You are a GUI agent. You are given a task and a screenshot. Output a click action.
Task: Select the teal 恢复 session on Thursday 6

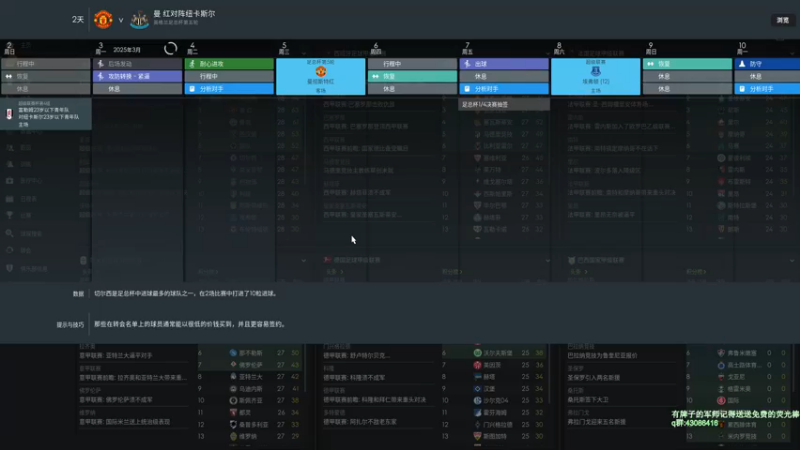(412, 76)
